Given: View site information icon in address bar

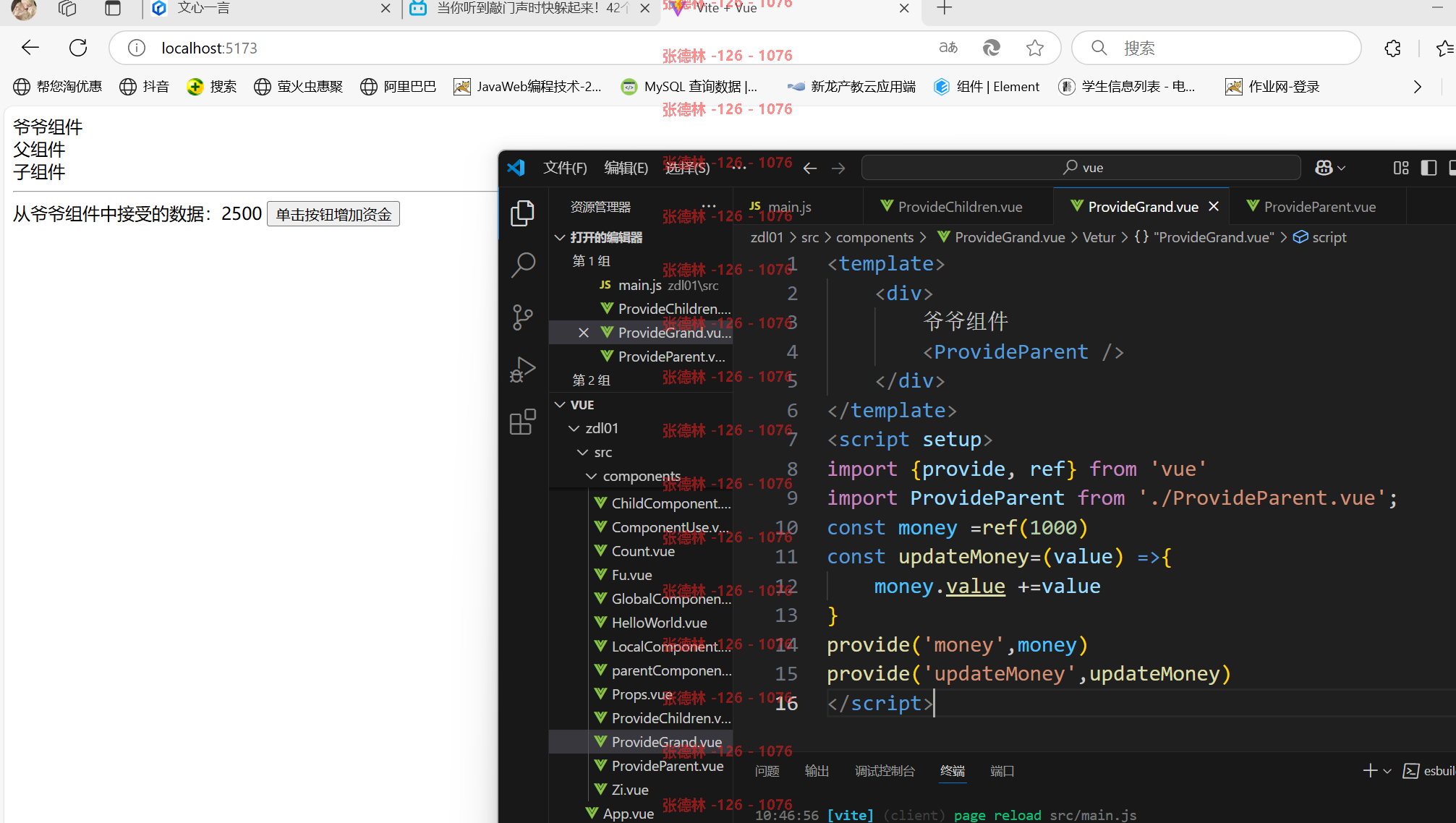Looking at the screenshot, I should pos(136,48).
